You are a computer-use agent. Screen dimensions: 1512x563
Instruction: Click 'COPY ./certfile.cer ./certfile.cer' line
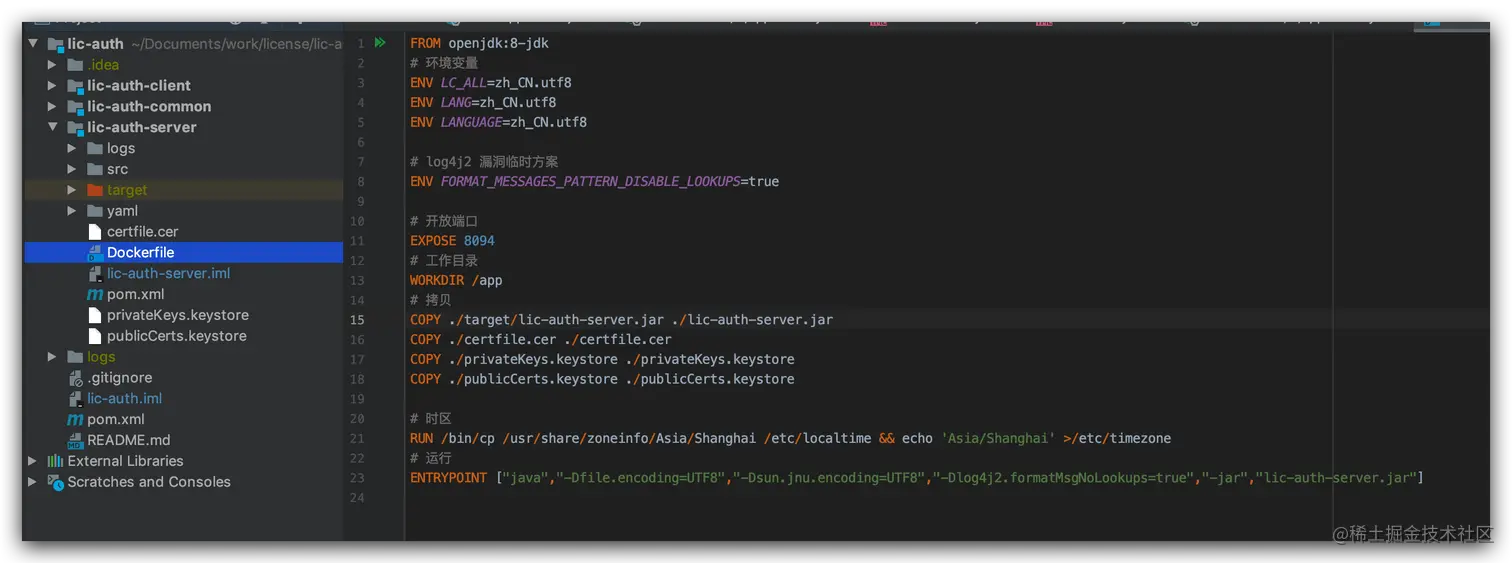pyautogui.click(x=541, y=340)
